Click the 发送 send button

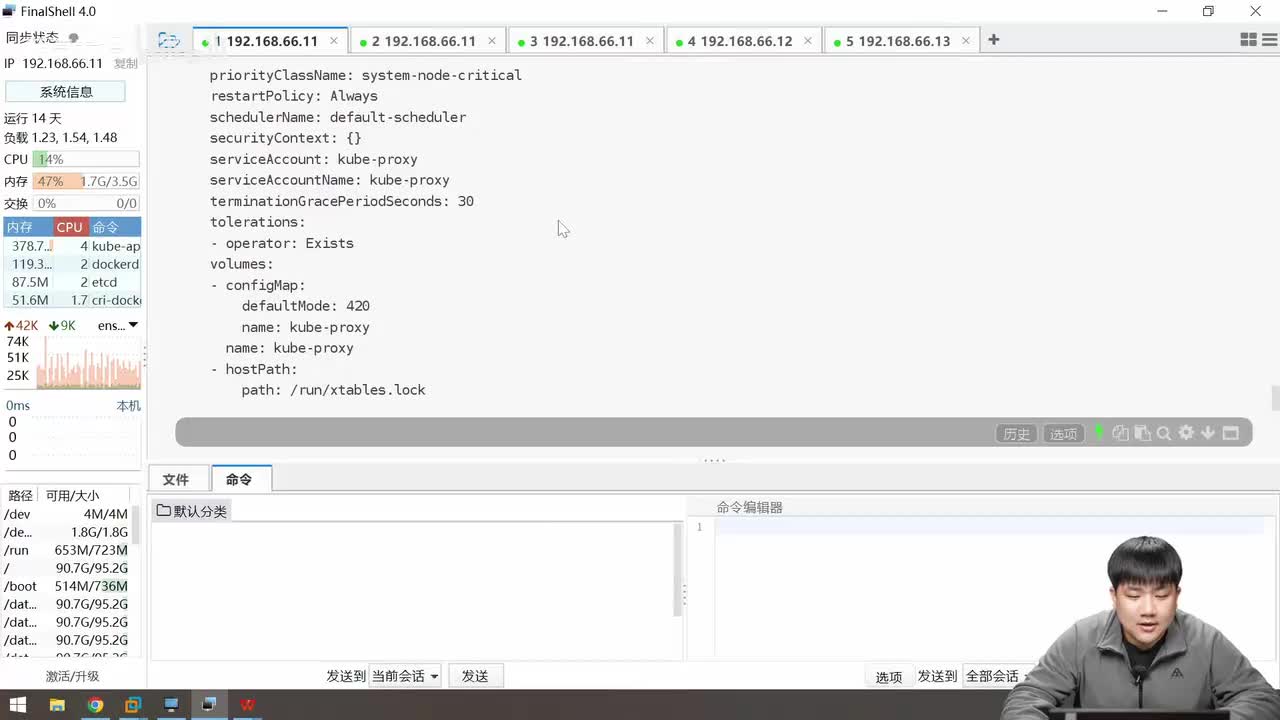click(x=475, y=676)
